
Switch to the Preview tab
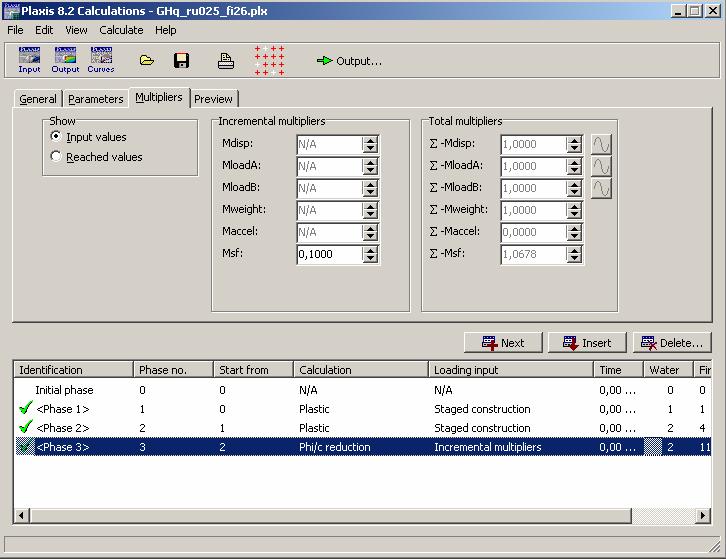point(213,99)
